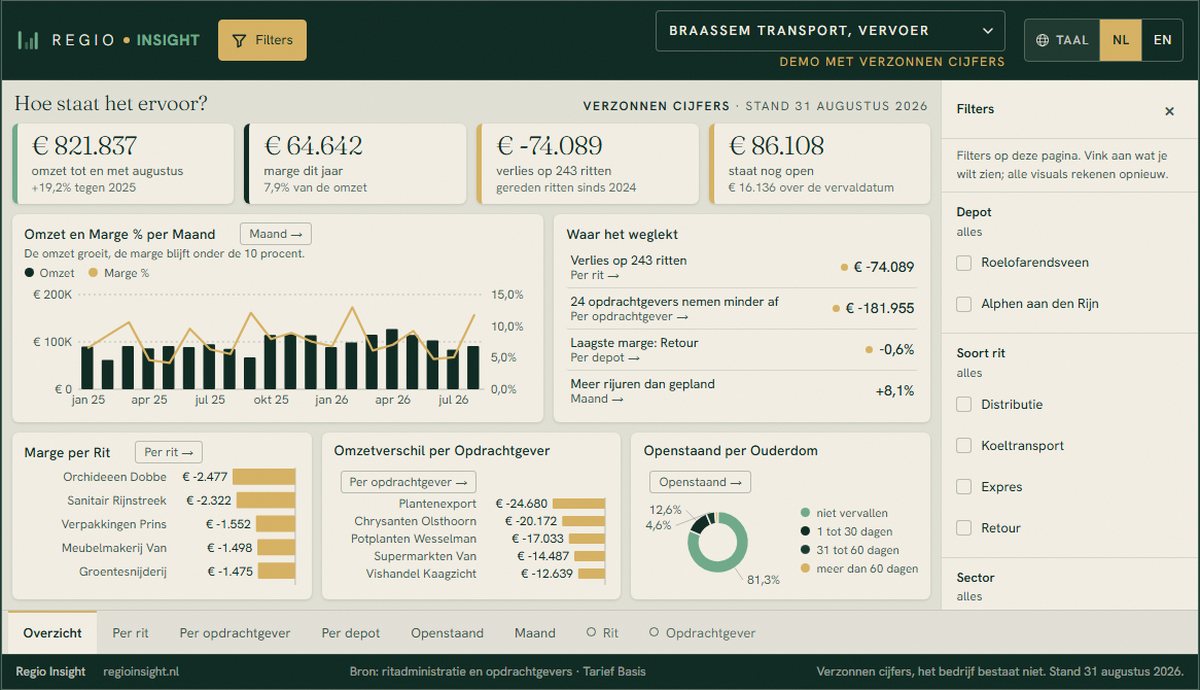1200x690 pixels.
Task: Click the 1 tot 30 dagen legend dot
Action: point(806,532)
